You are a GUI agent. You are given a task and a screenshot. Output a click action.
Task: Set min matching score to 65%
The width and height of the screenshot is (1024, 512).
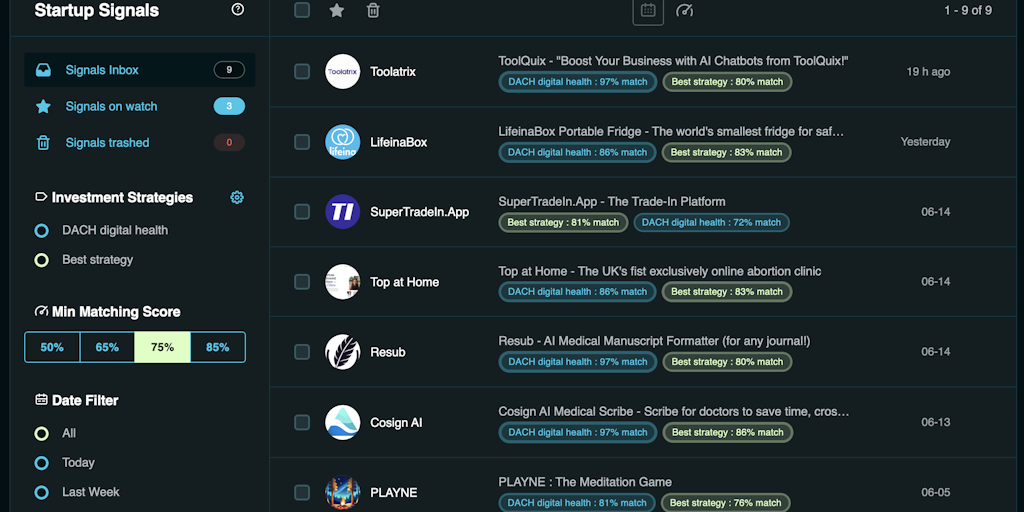[107, 347]
